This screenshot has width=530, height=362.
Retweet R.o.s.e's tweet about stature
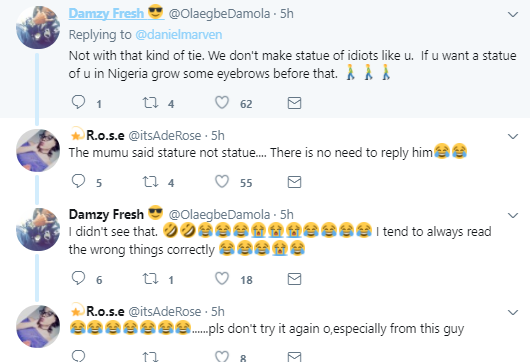150,182
